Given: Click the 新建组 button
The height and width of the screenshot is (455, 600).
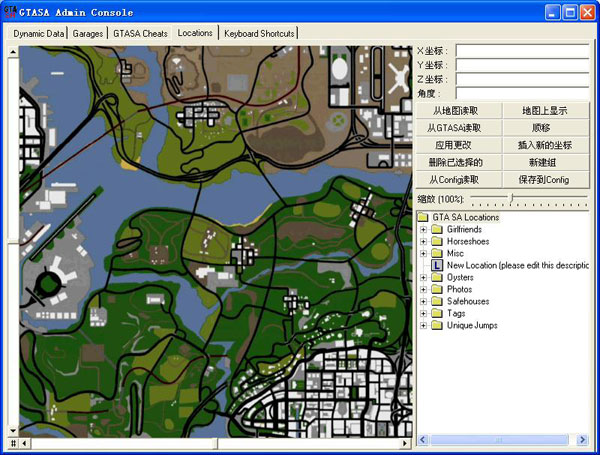Looking at the screenshot, I should 546,163.
